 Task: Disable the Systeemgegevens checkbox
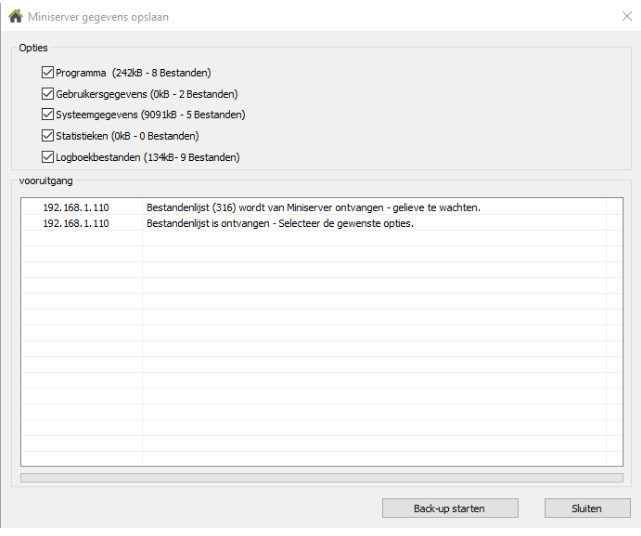pyautogui.click(x=48, y=114)
